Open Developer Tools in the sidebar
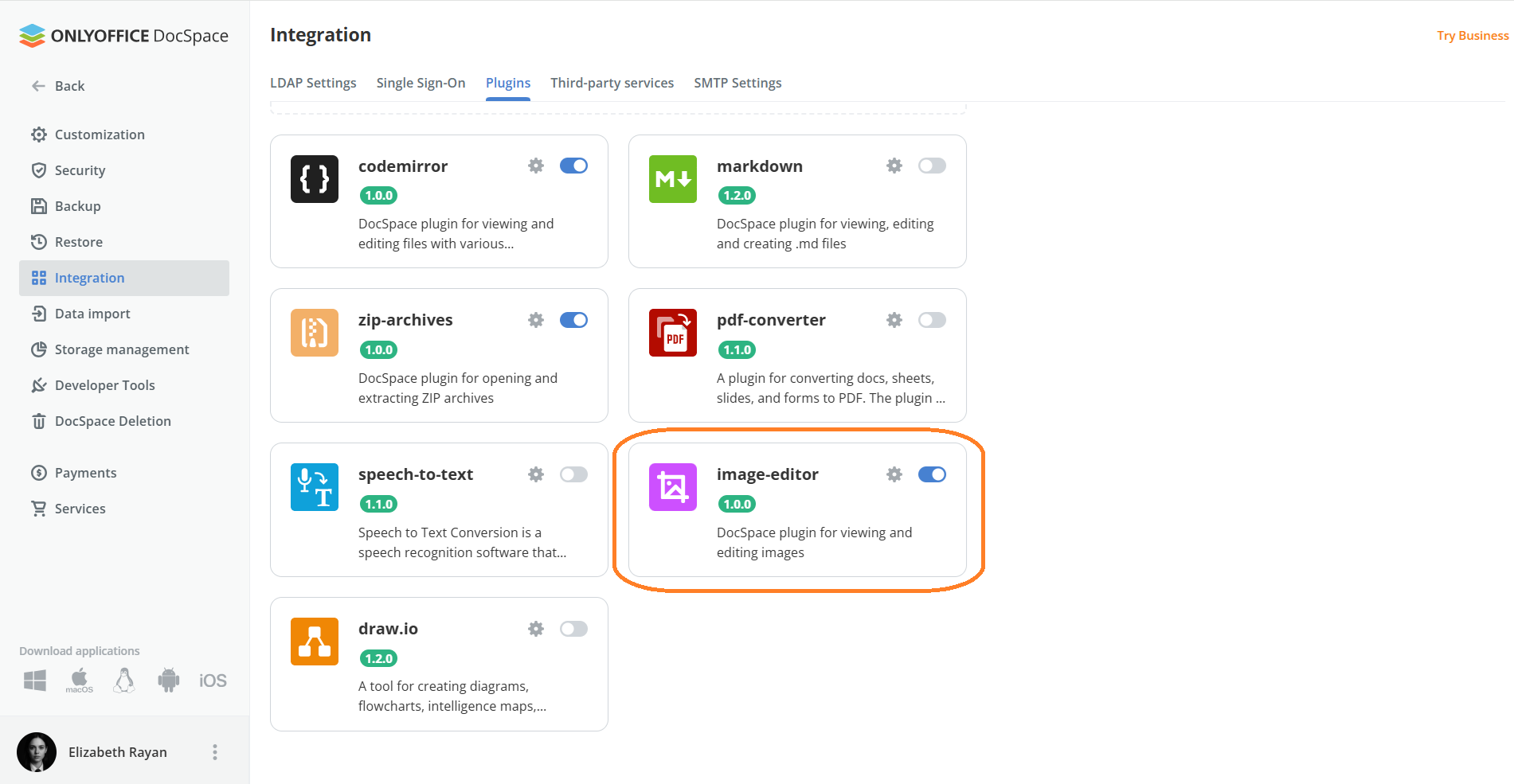This screenshot has height=784, width=1514. coord(104,385)
